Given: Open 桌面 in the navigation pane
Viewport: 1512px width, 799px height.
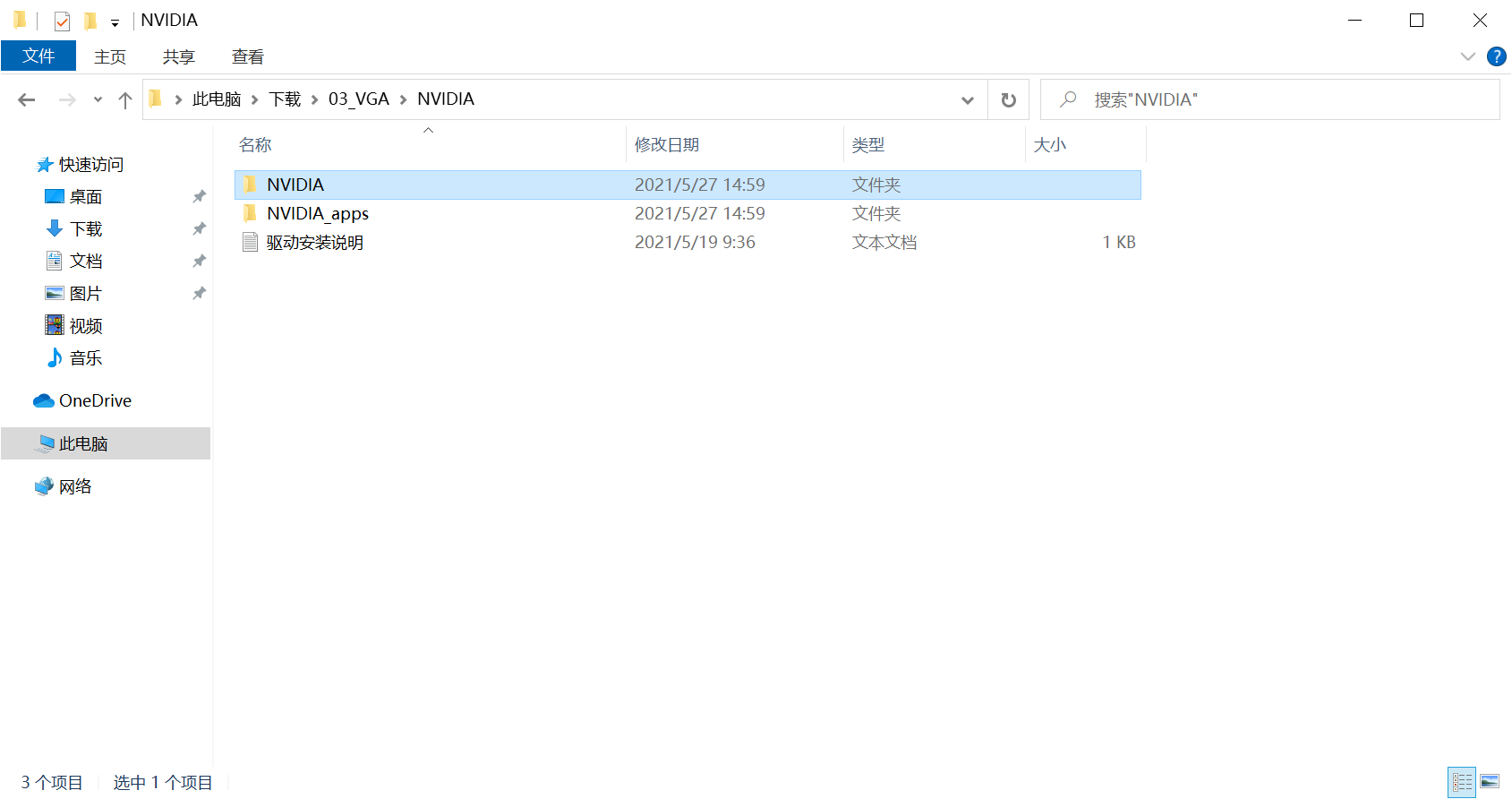Looking at the screenshot, I should [86, 197].
